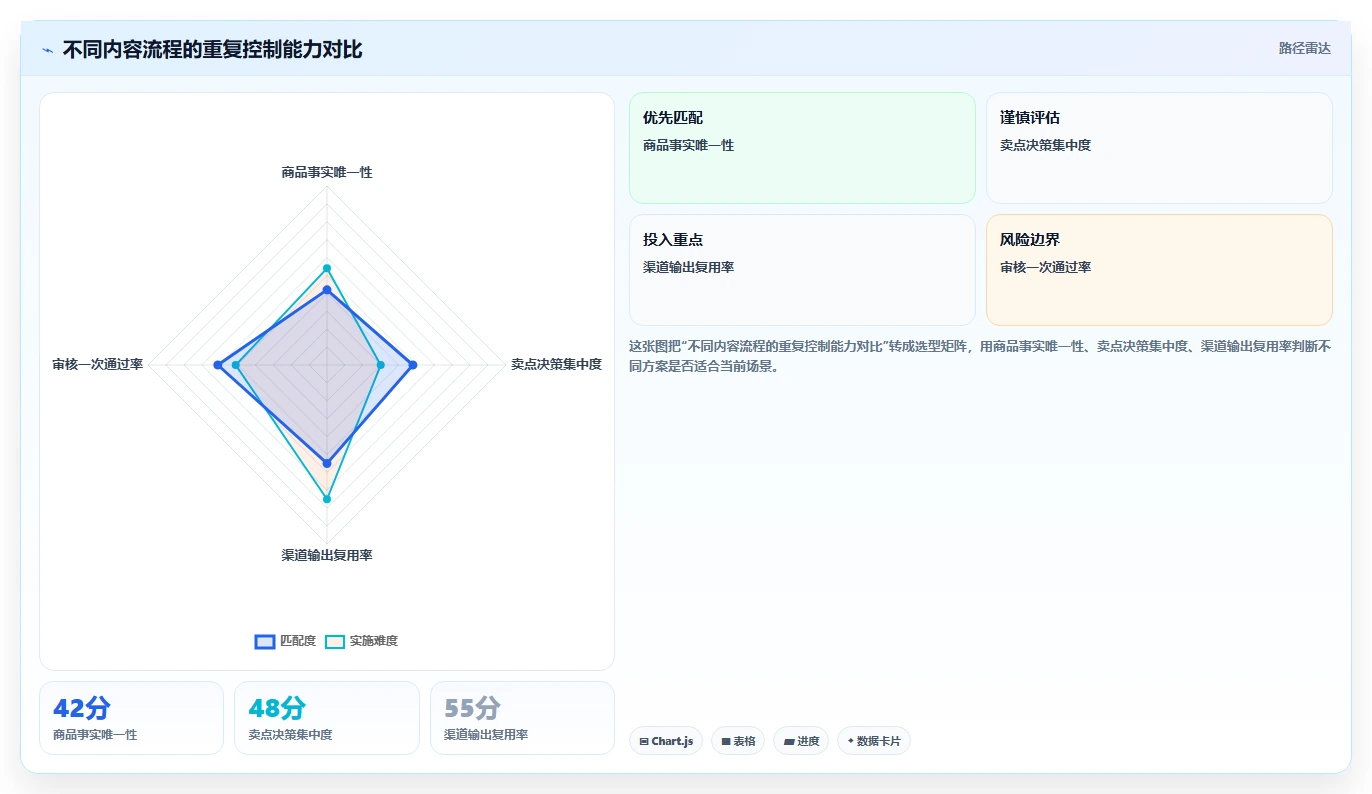Click the 卖点决策集中度 radar axis label
The width and height of the screenshot is (1372, 794).
(x=556, y=364)
